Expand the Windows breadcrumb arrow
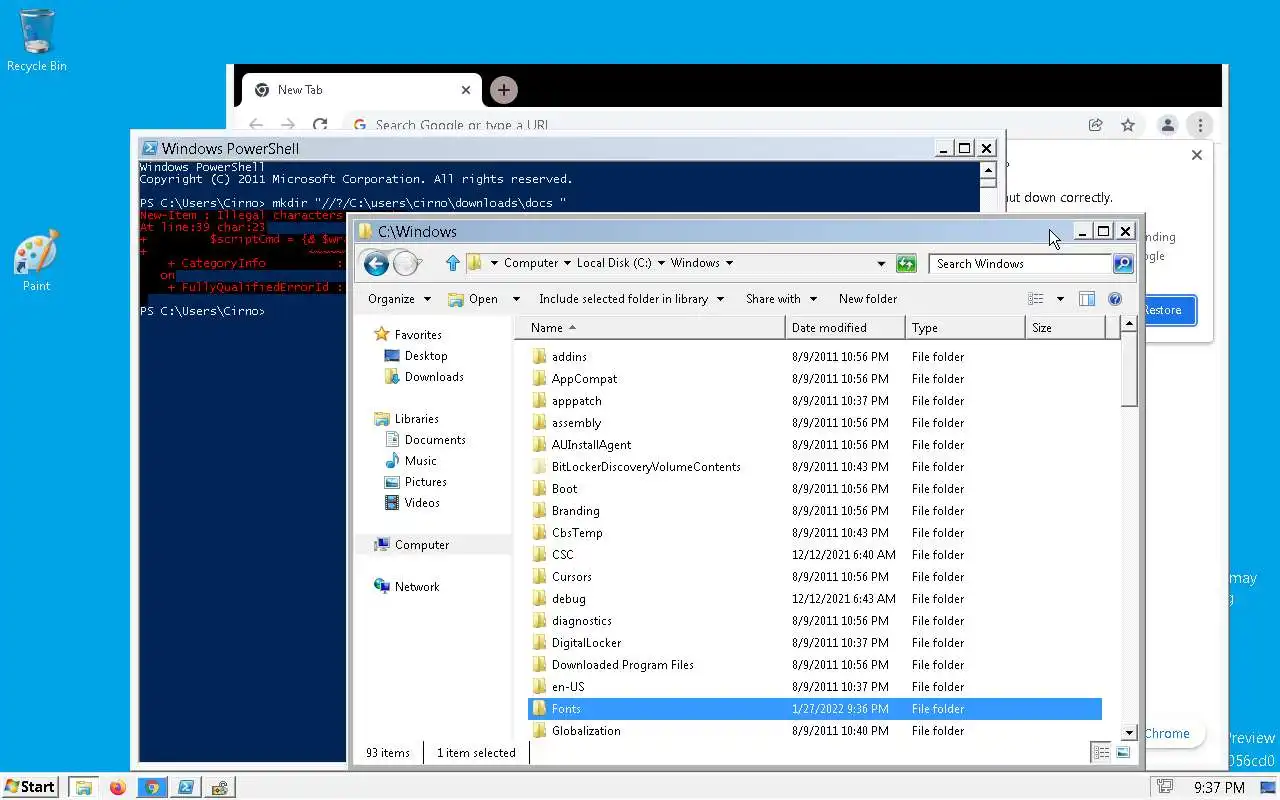The width and height of the screenshot is (1280, 800). click(729, 263)
